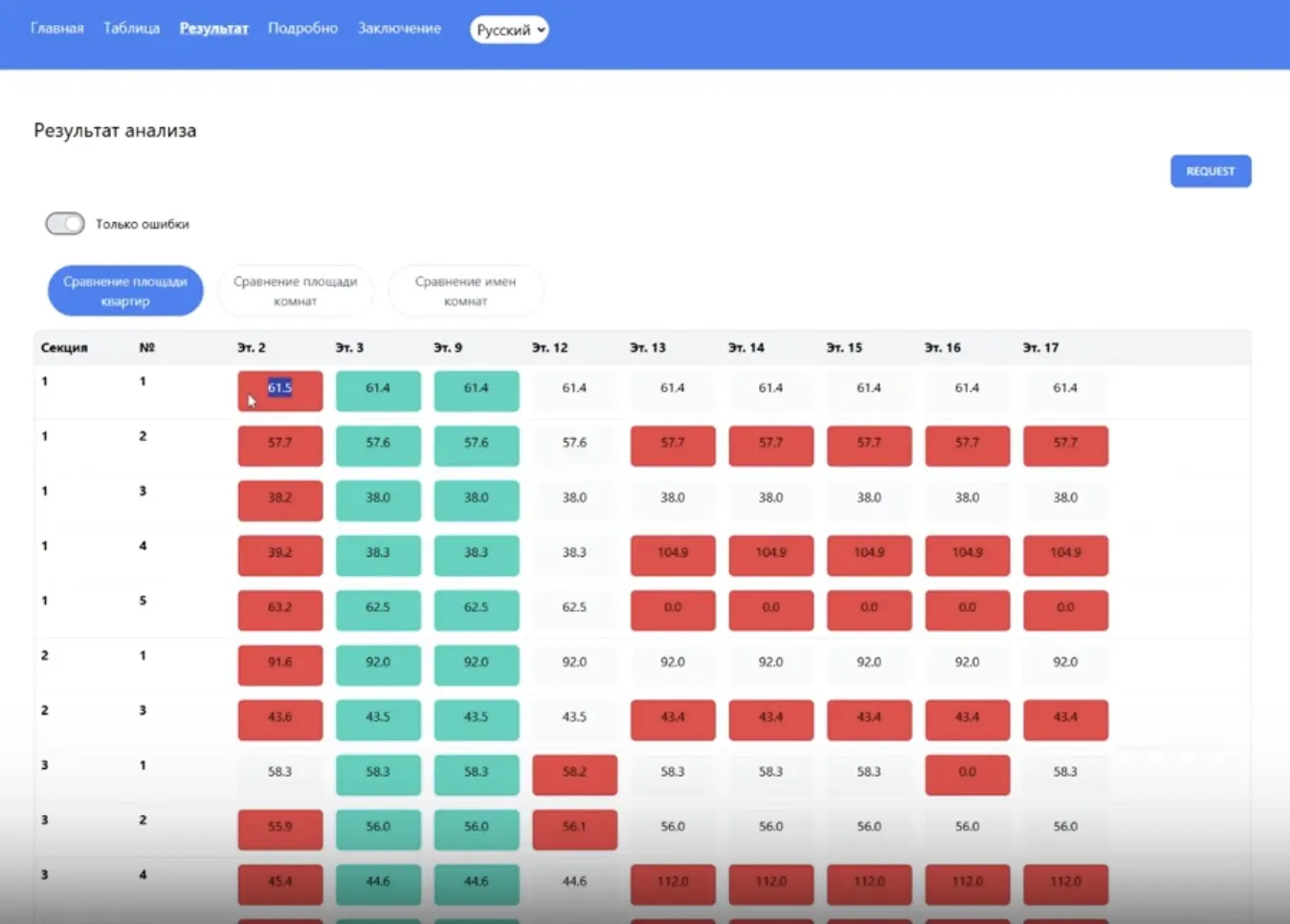Open the Главная navigation link
The height and width of the screenshot is (924, 1290).
56,29
